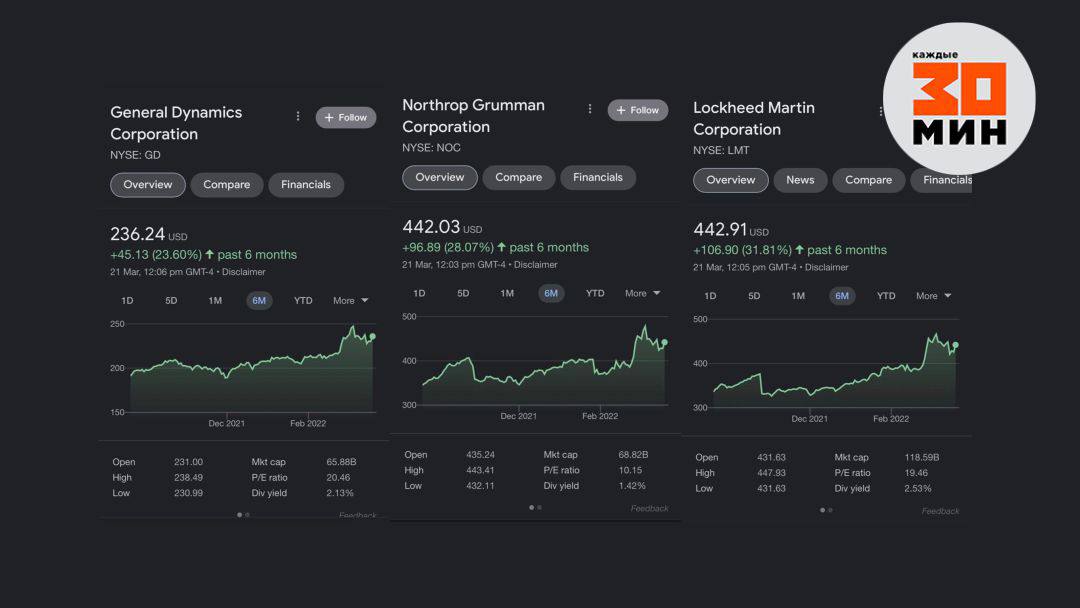Click pagination dots below Lockheed Martin stats

tap(825, 510)
